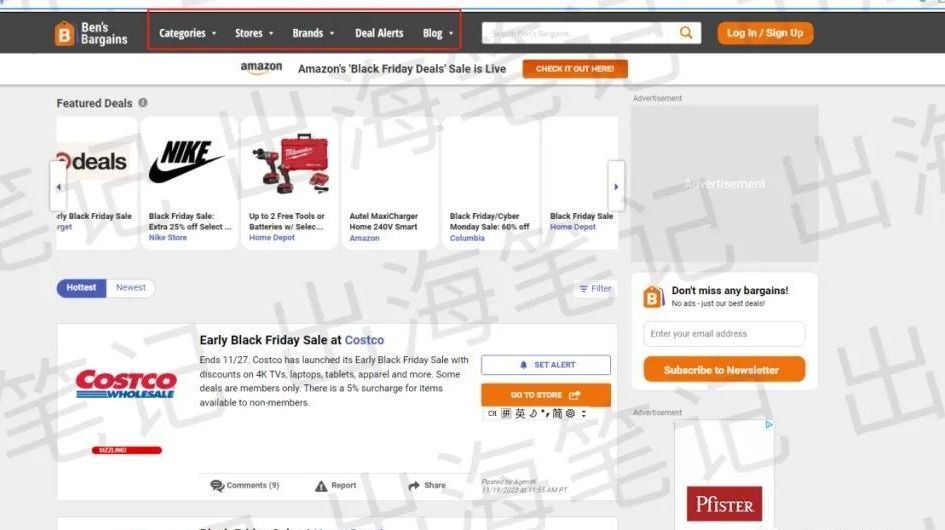Open the Nike featured deal image
Image resolution: width=945 pixels, height=530 pixels.
[186, 161]
